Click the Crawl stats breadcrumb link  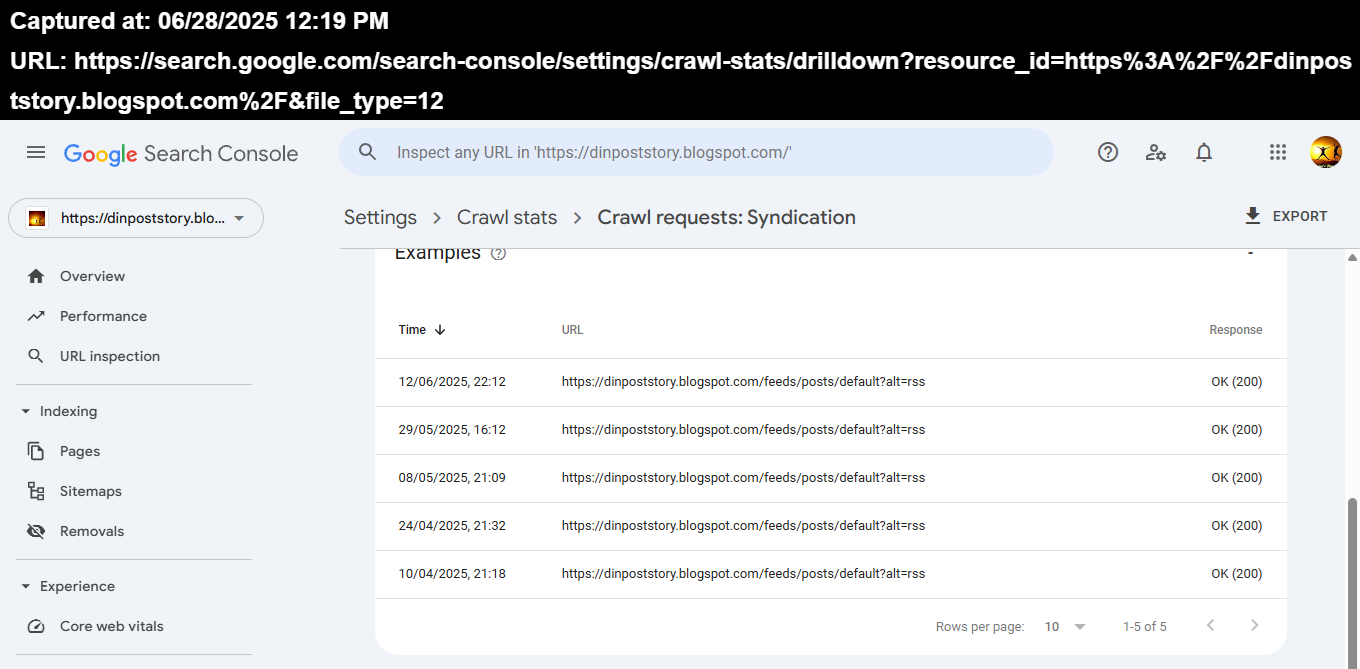pyautogui.click(x=507, y=217)
